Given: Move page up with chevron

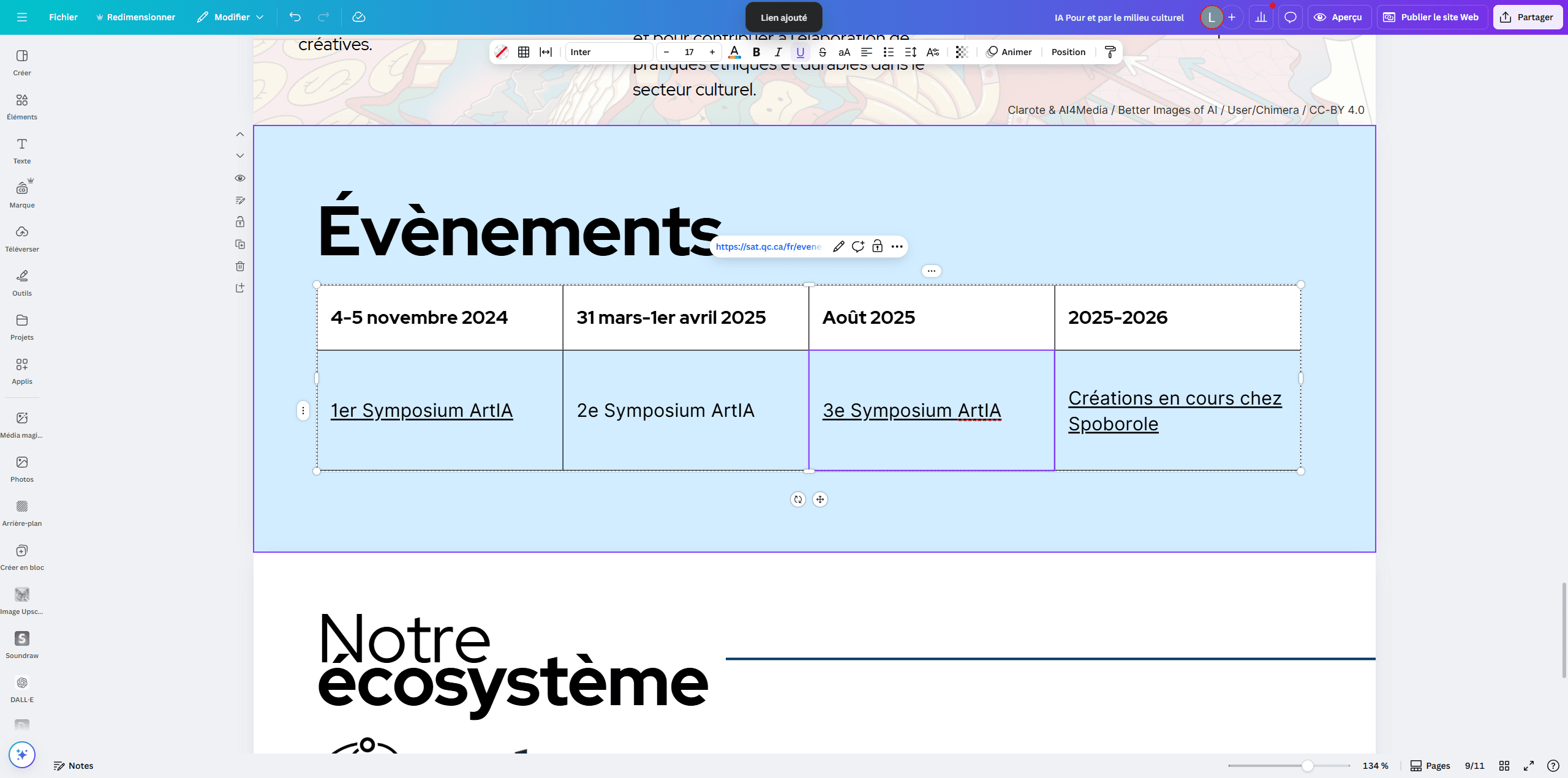Looking at the screenshot, I should tap(240, 134).
